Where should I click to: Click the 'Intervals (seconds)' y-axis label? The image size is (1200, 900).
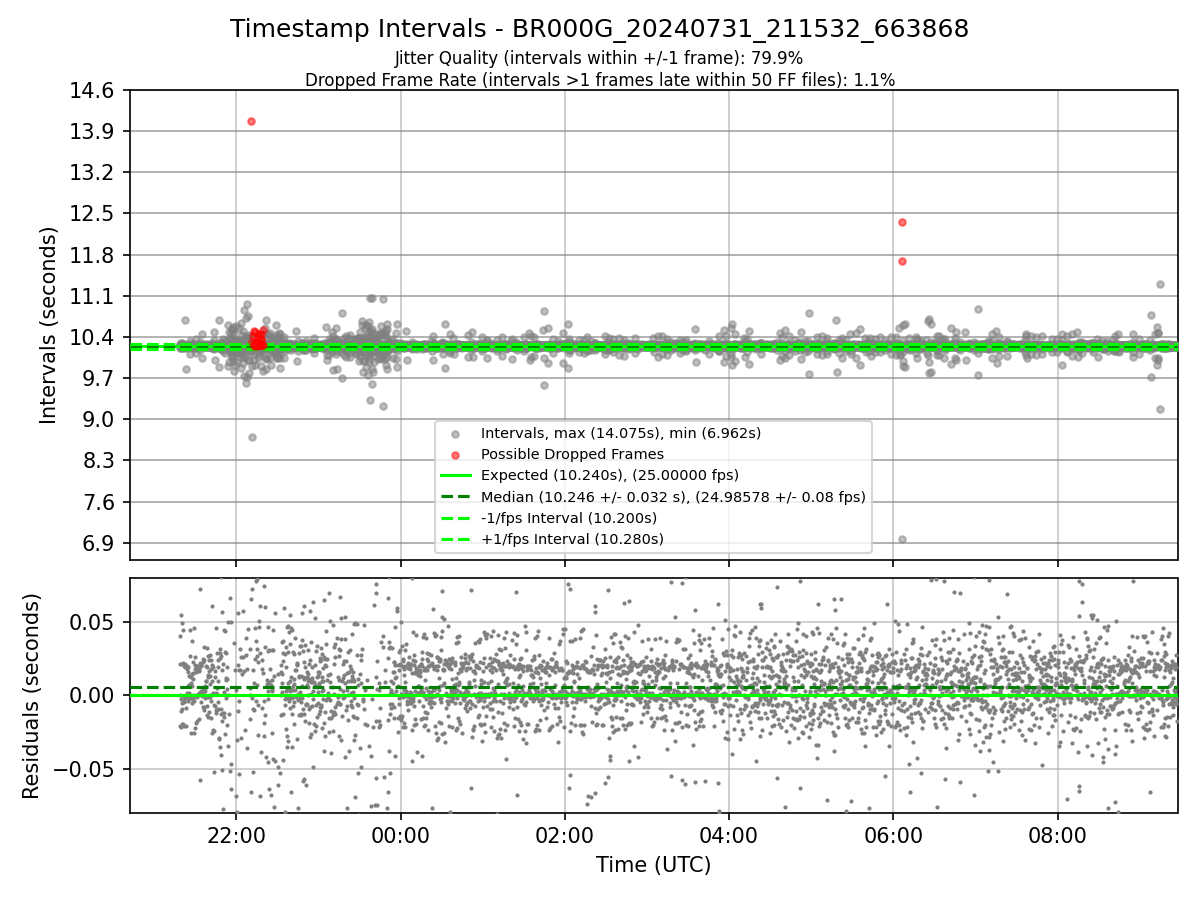(49, 325)
